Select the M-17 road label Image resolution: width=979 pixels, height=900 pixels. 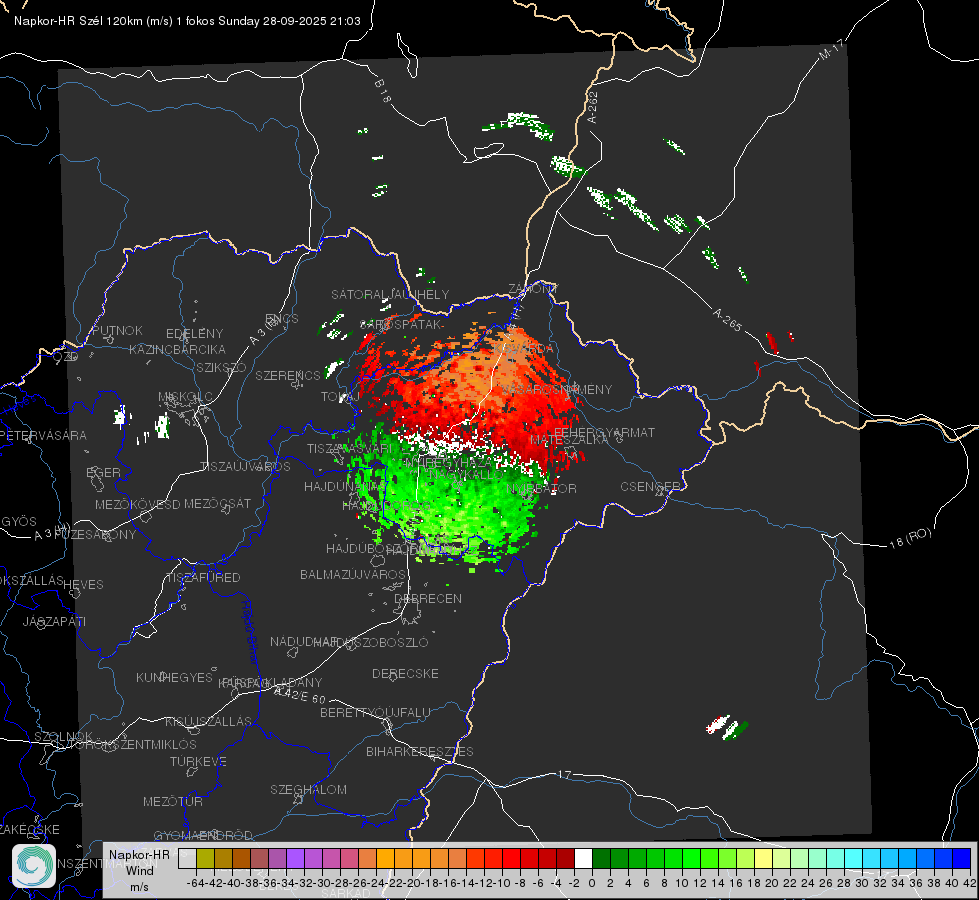831,50
